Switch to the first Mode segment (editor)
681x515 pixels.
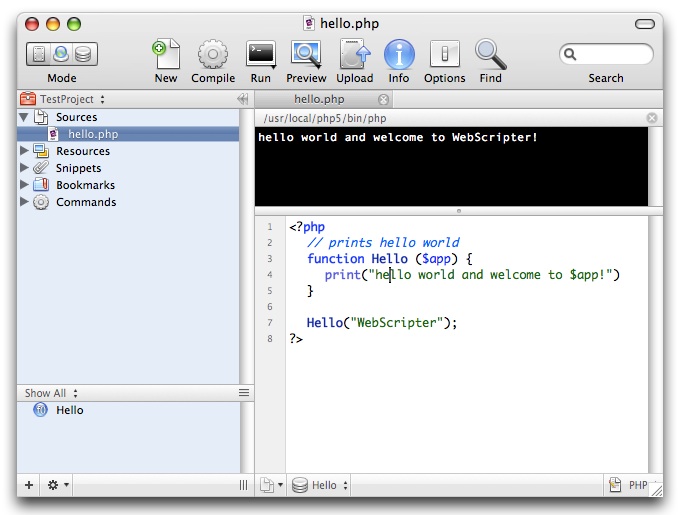tap(38, 54)
